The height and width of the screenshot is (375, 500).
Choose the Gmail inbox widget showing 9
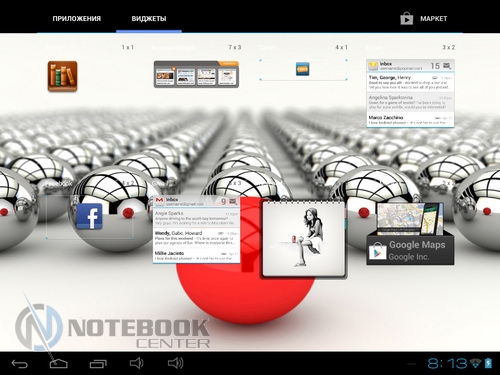(196, 230)
